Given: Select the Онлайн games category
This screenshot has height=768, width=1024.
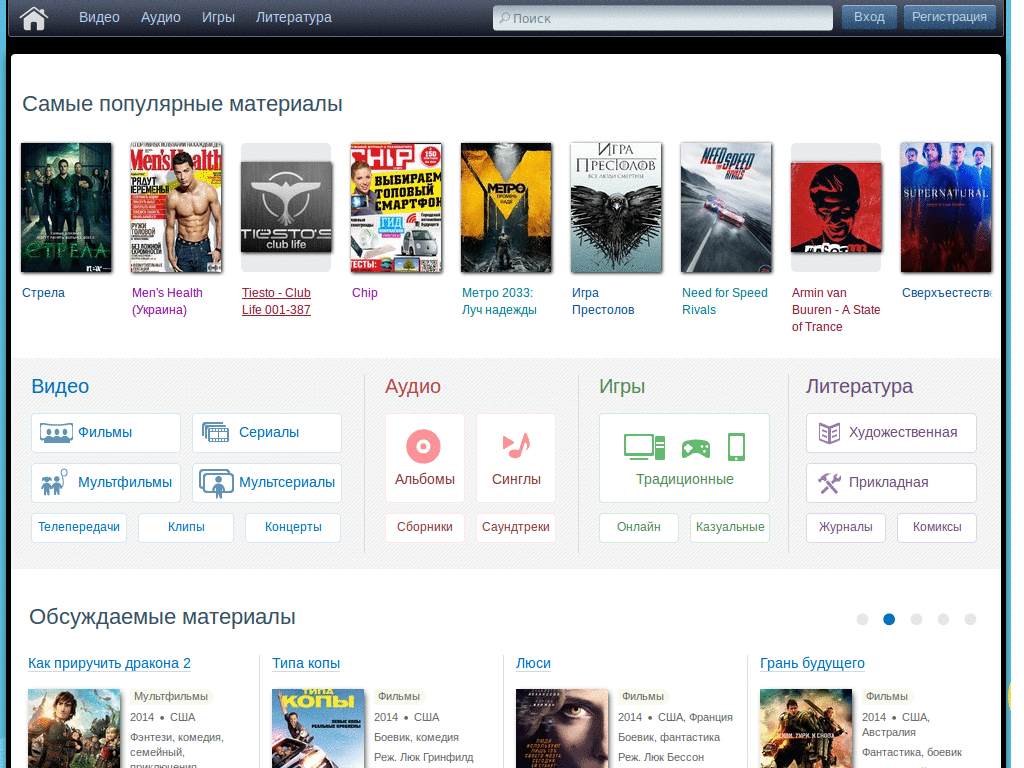Looking at the screenshot, I should click(x=639, y=527).
